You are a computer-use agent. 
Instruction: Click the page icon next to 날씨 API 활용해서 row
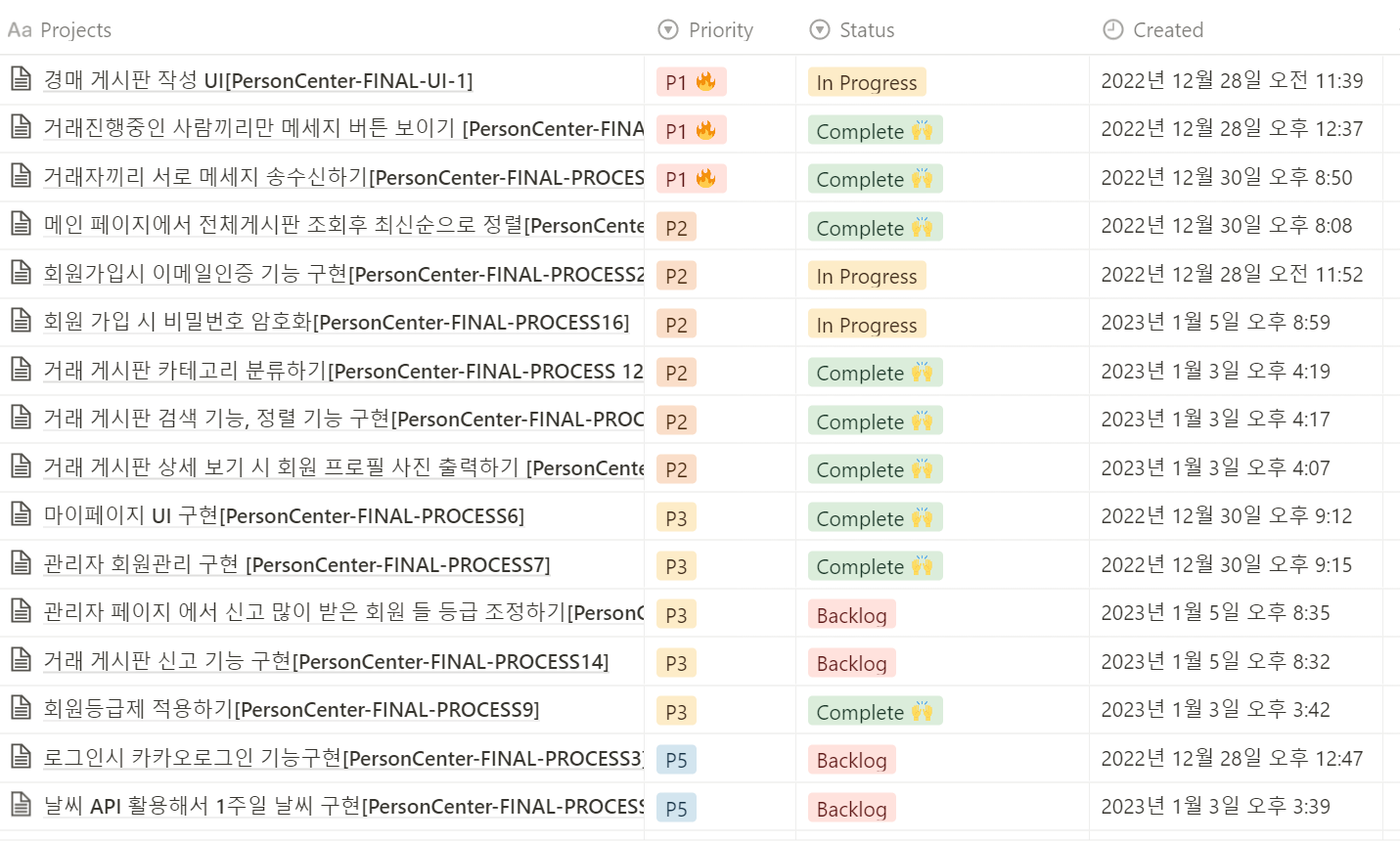[21, 806]
